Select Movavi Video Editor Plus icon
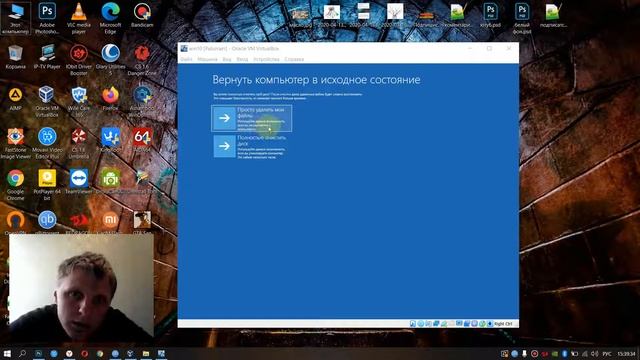This screenshot has width=640, height=360. [47, 143]
